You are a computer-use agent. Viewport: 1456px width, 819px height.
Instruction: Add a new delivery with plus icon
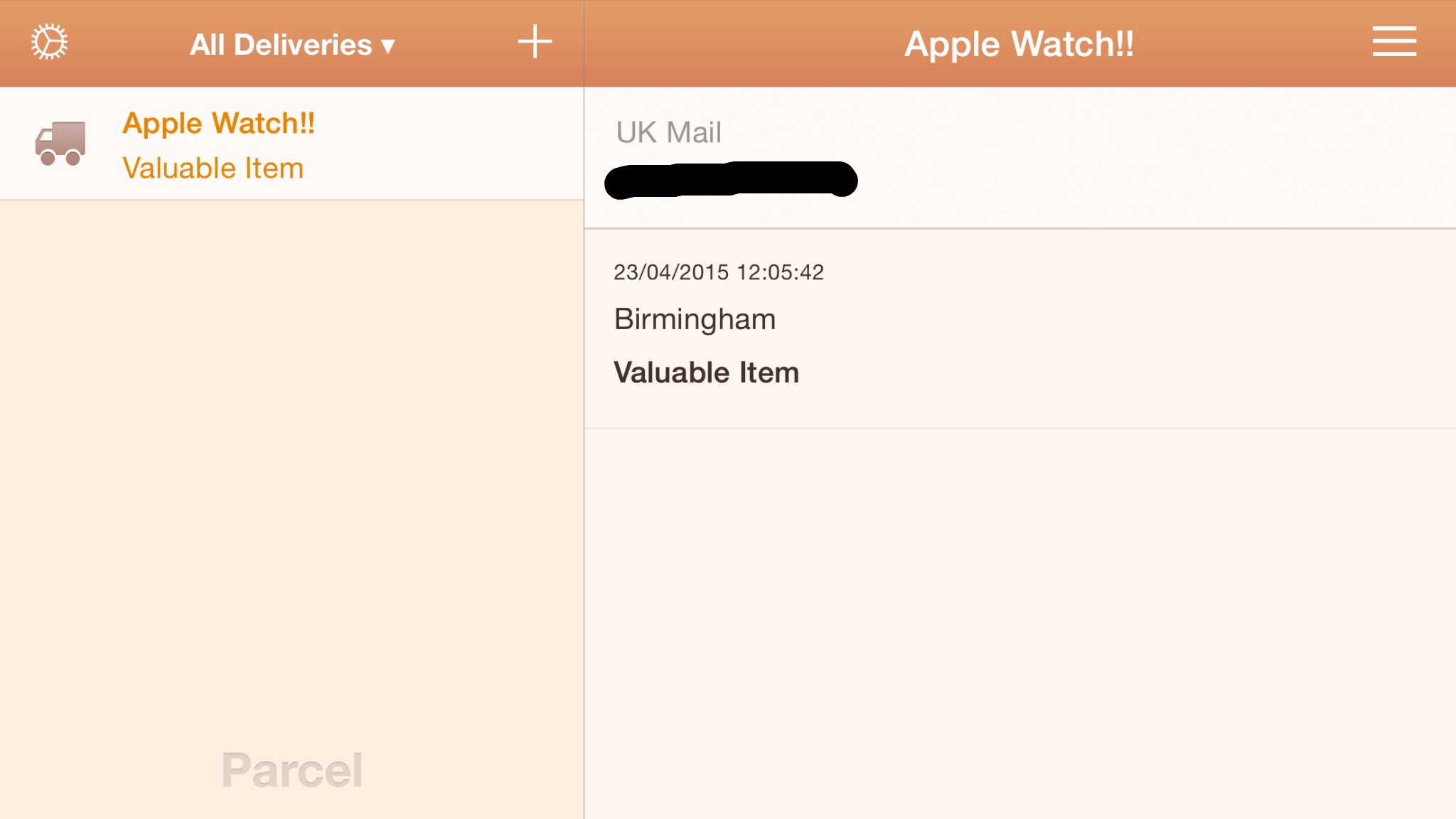tap(535, 42)
